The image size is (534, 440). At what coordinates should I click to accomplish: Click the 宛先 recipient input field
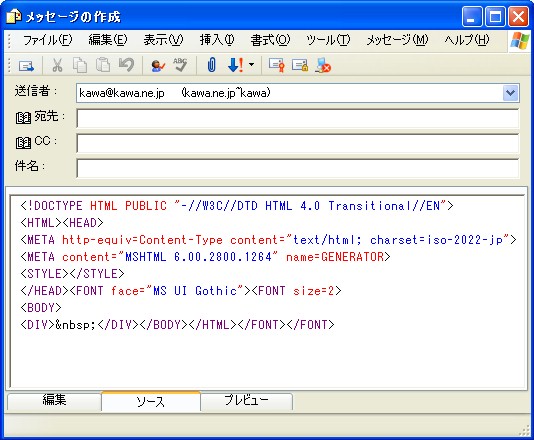click(298, 118)
